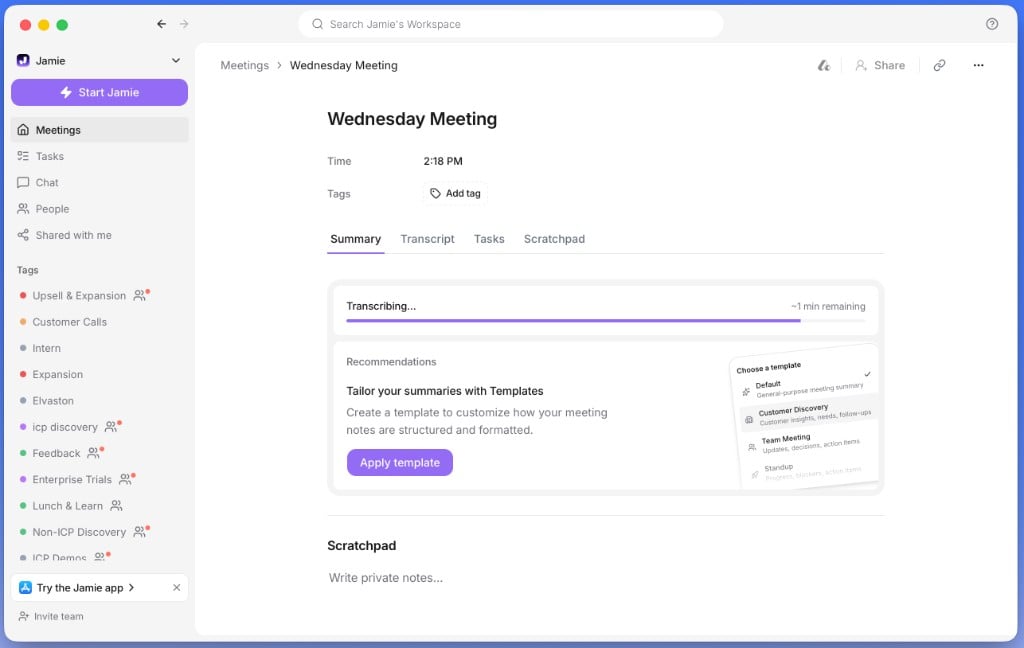The image size is (1024, 648).
Task: Click the back navigation arrow
Action: click(161, 24)
